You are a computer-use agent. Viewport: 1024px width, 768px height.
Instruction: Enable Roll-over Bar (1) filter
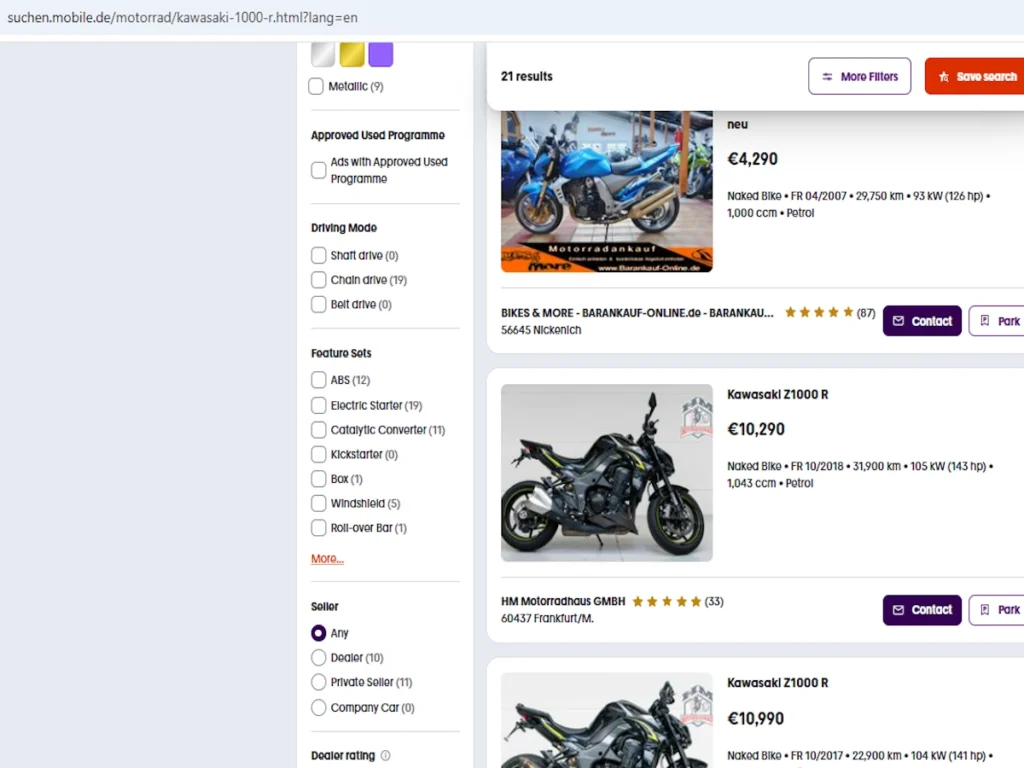[319, 528]
